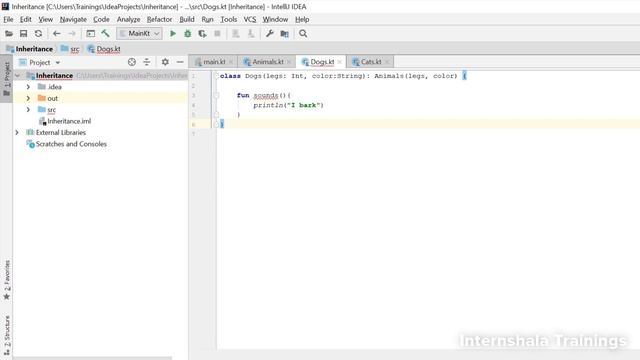Expand External Libraries node
Screen dimensions: 640x360
click(x=17, y=133)
